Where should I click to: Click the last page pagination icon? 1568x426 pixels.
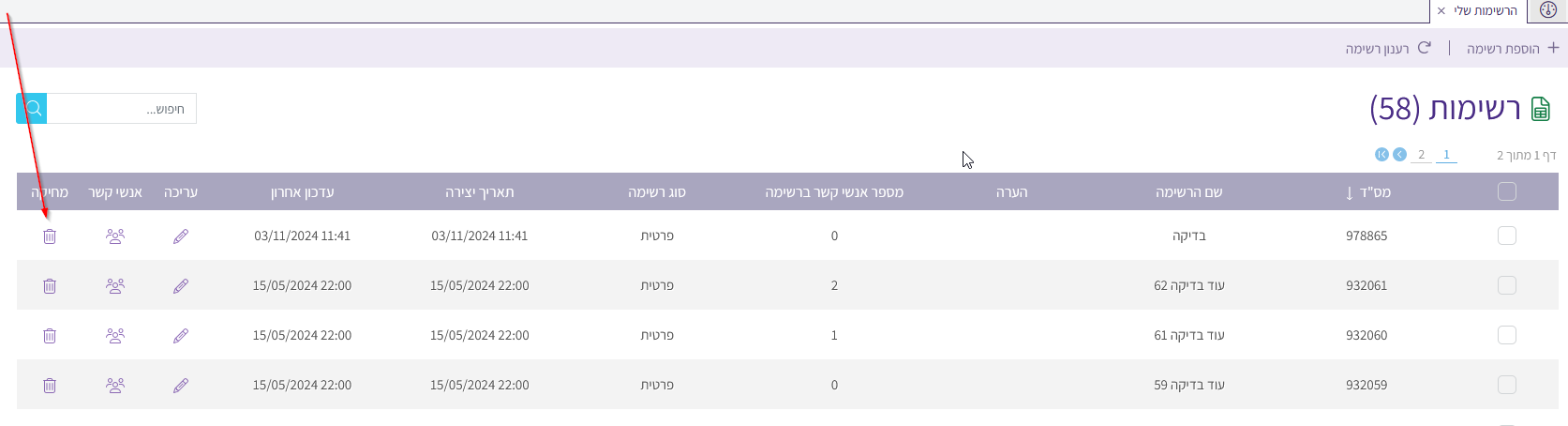click(x=1381, y=155)
